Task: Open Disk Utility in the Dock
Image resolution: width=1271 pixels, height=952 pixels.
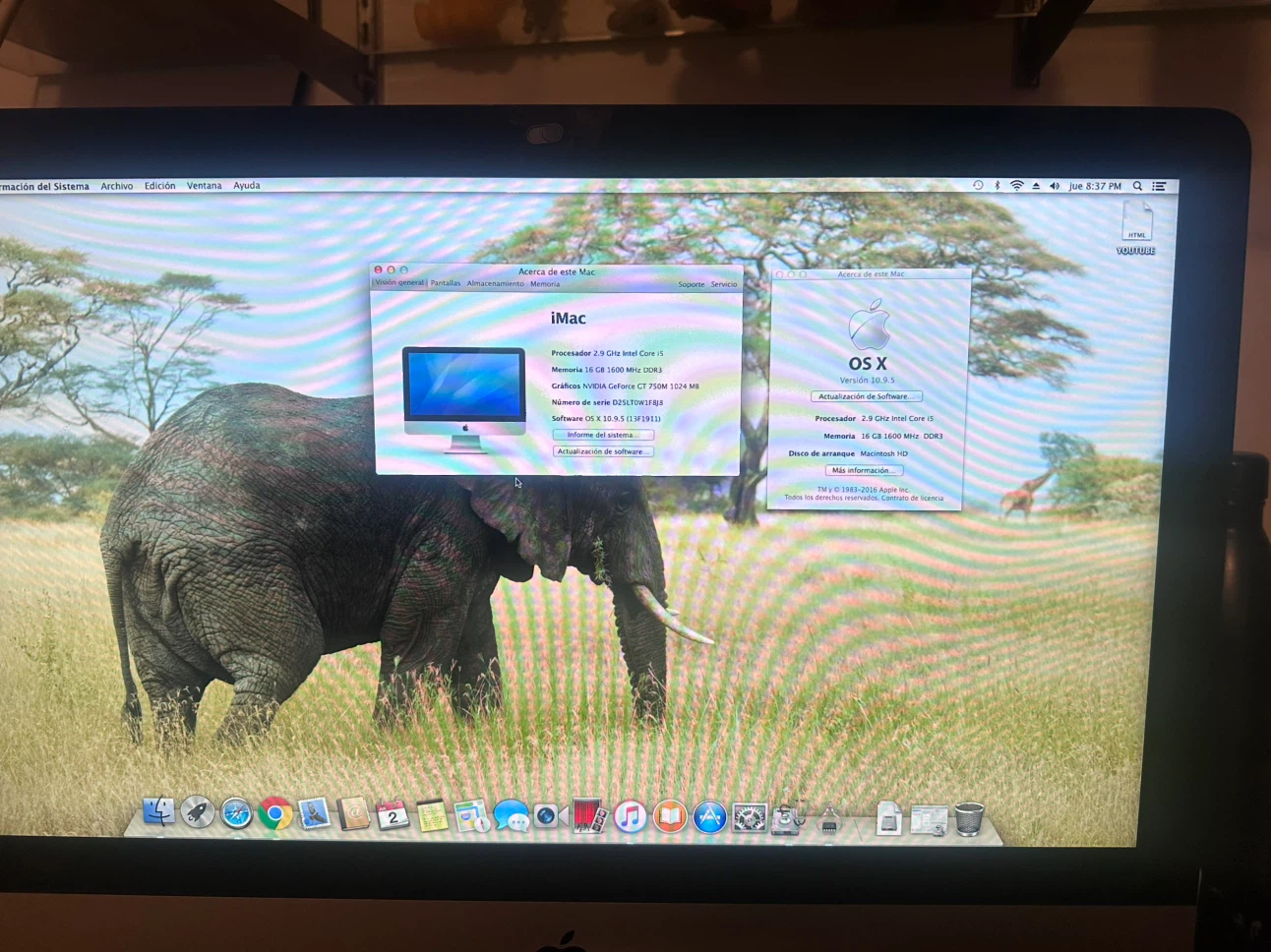Action: (x=788, y=818)
